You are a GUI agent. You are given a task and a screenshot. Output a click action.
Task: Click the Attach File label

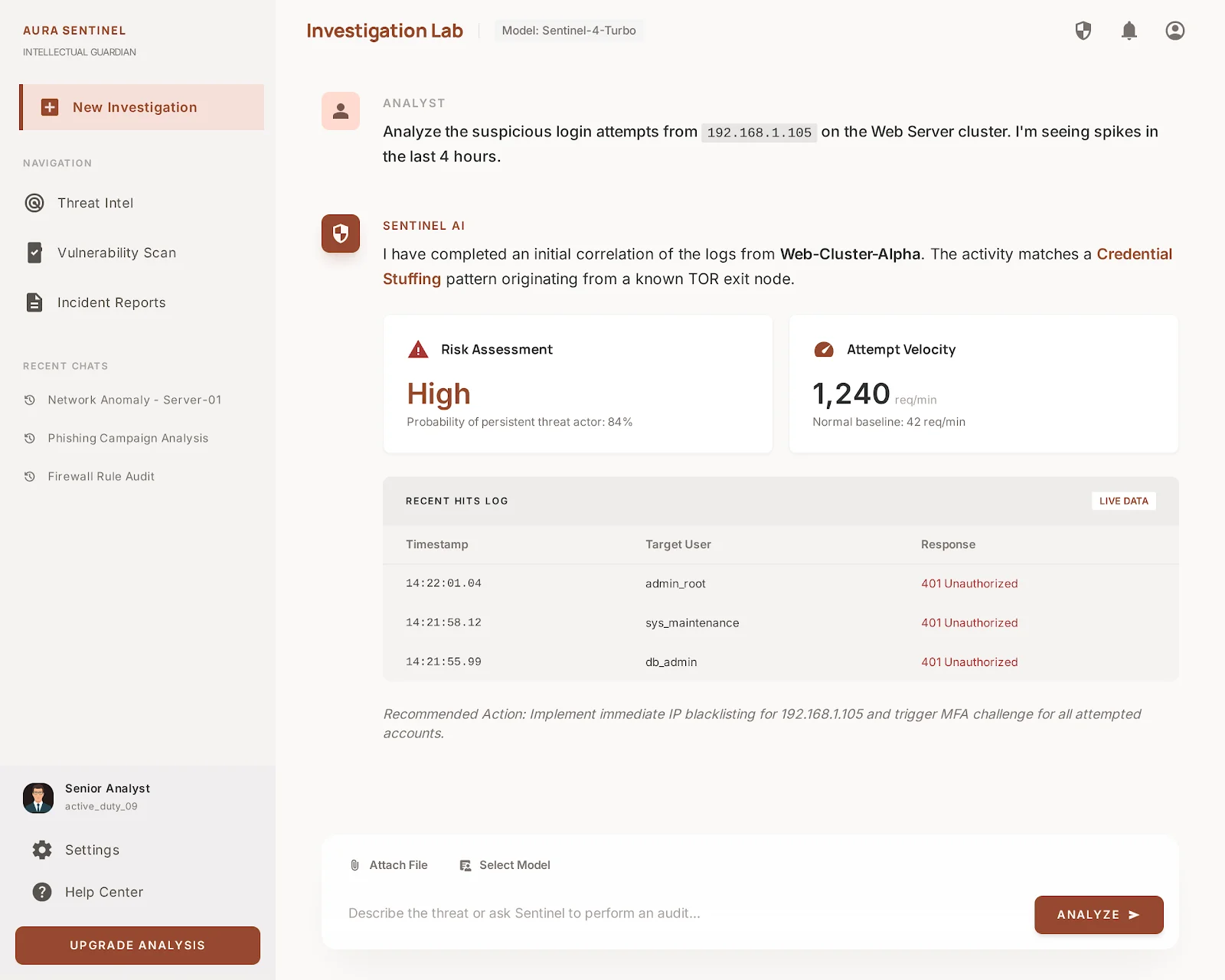pyautogui.click(x=398, y=865)
